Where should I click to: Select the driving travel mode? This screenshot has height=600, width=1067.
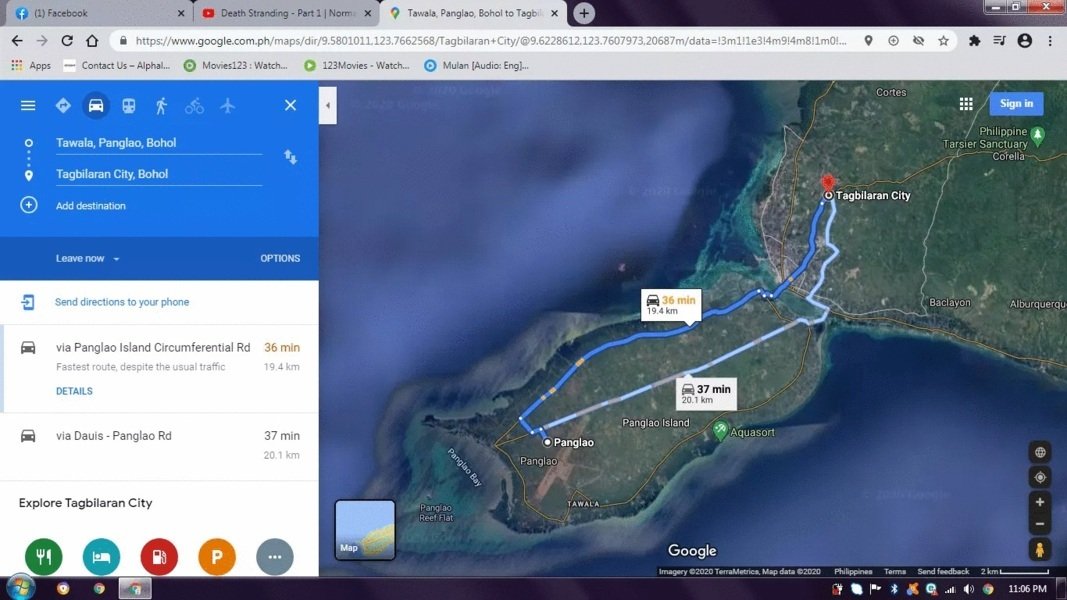click(x=96, y=104)
